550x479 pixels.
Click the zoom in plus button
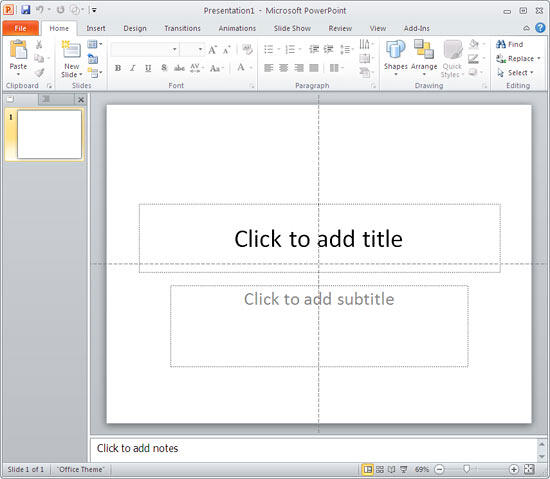[x=514, y=469]
